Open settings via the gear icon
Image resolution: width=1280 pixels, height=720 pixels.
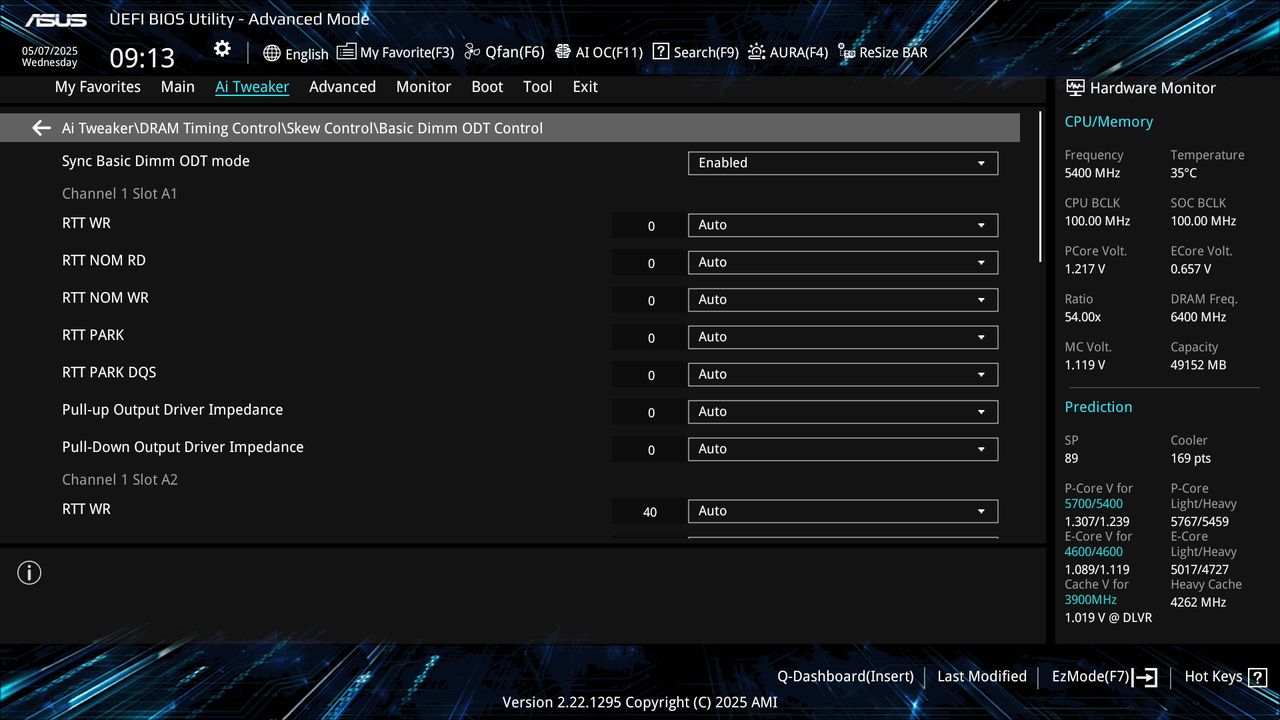click(x=222, y=50)
